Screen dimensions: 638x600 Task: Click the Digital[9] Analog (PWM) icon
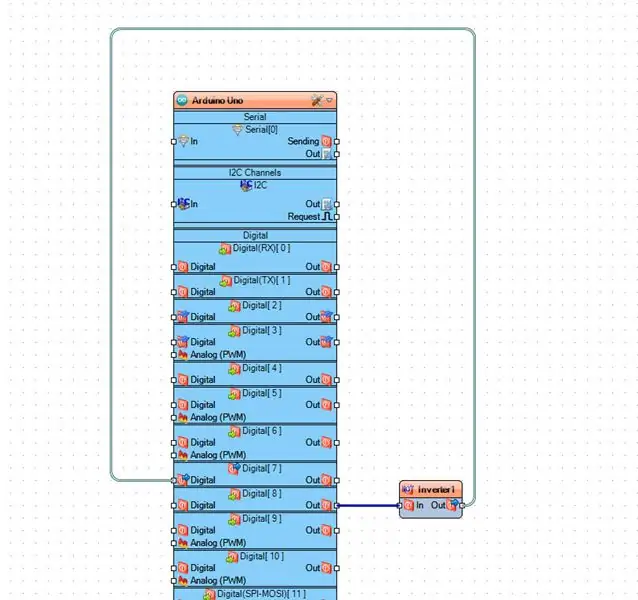(183, 543)
